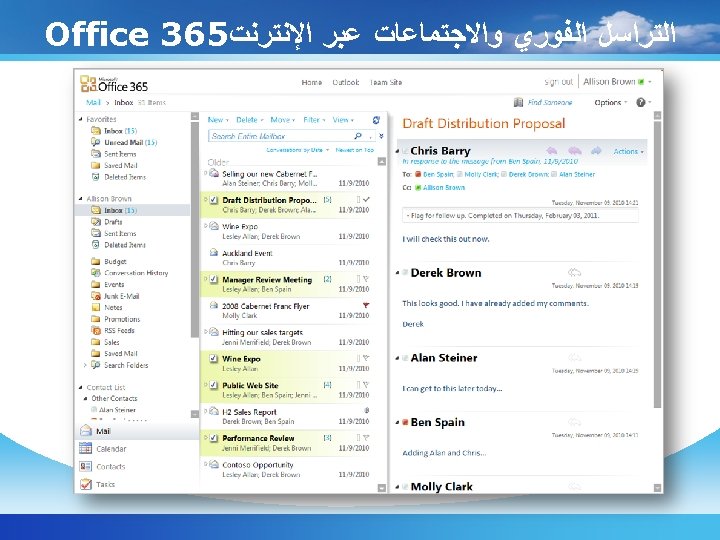Open the Calendar module icon
This screenshot has height=540, width=720.
click(x=85, y=448)
